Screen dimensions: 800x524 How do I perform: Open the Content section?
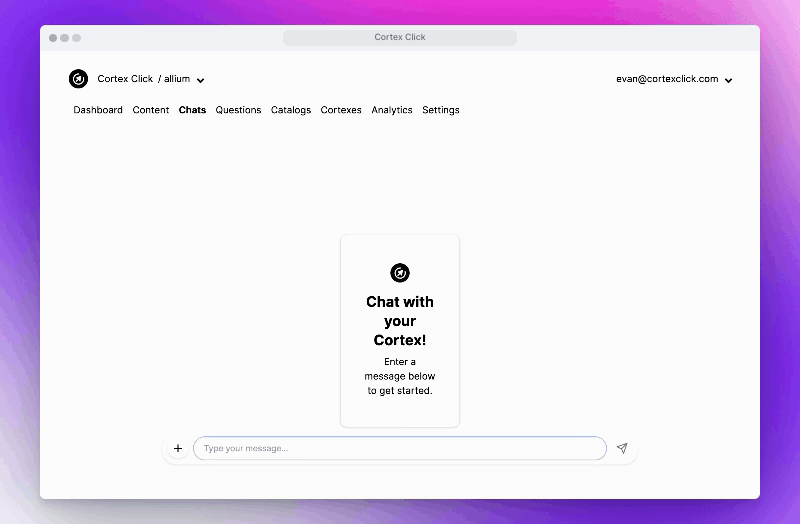pyautogui.click(x=151, y=110)
